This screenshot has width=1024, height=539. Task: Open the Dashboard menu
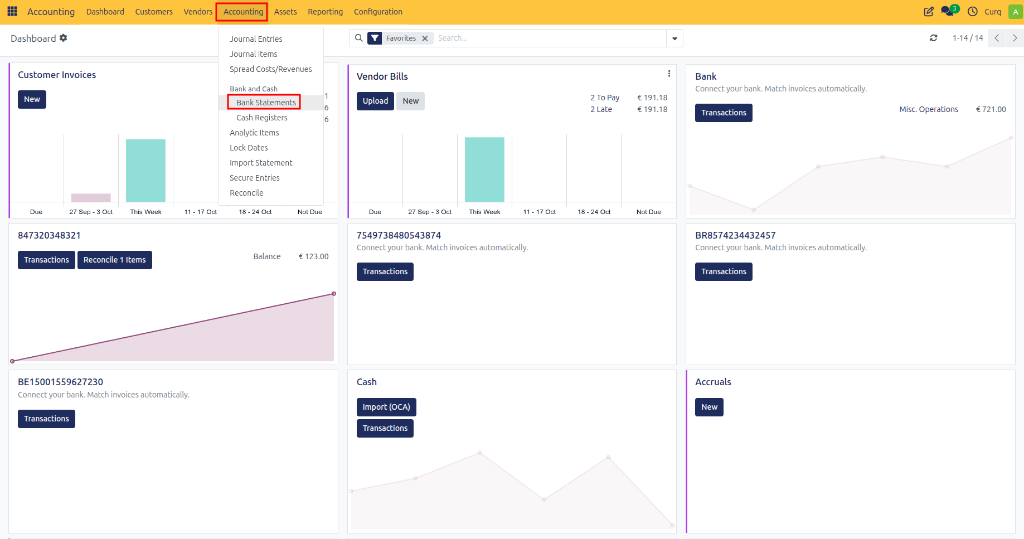[105, 12]
